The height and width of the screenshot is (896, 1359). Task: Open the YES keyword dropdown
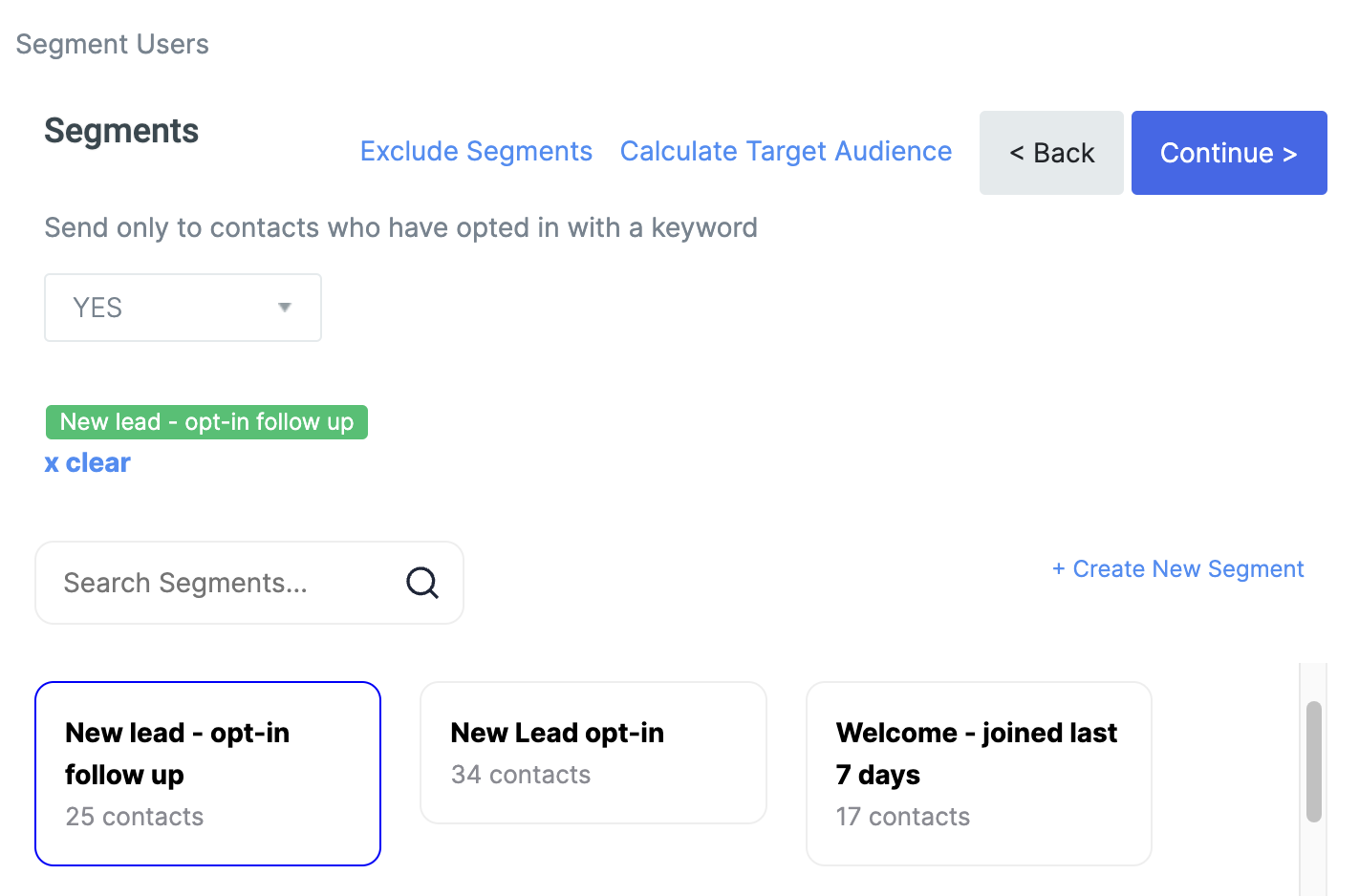point(182,308)
